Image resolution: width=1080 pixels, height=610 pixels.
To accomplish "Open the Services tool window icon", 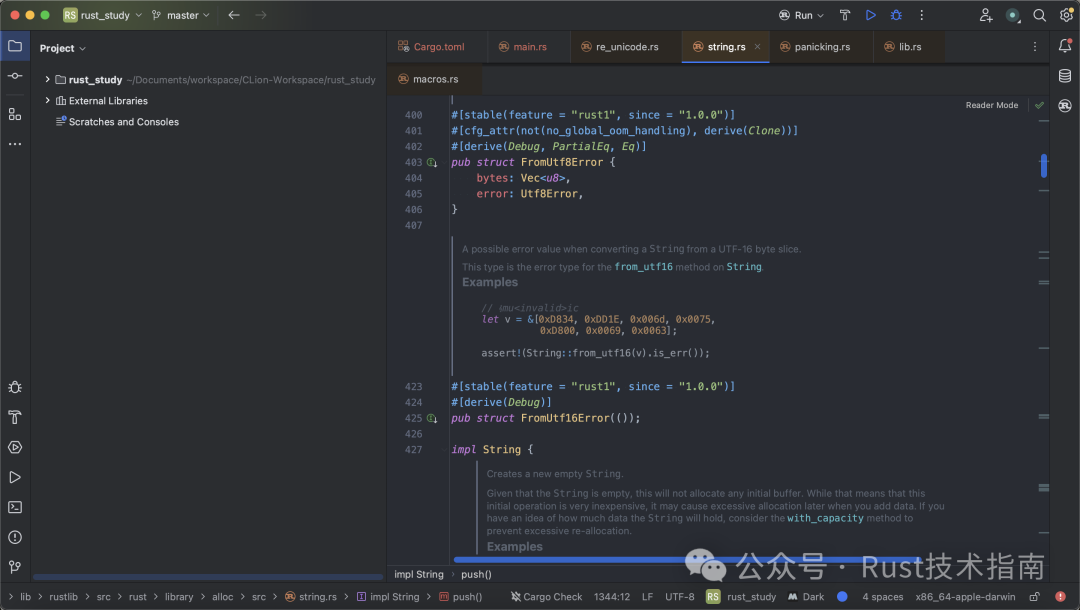I will tap(14, 448).
